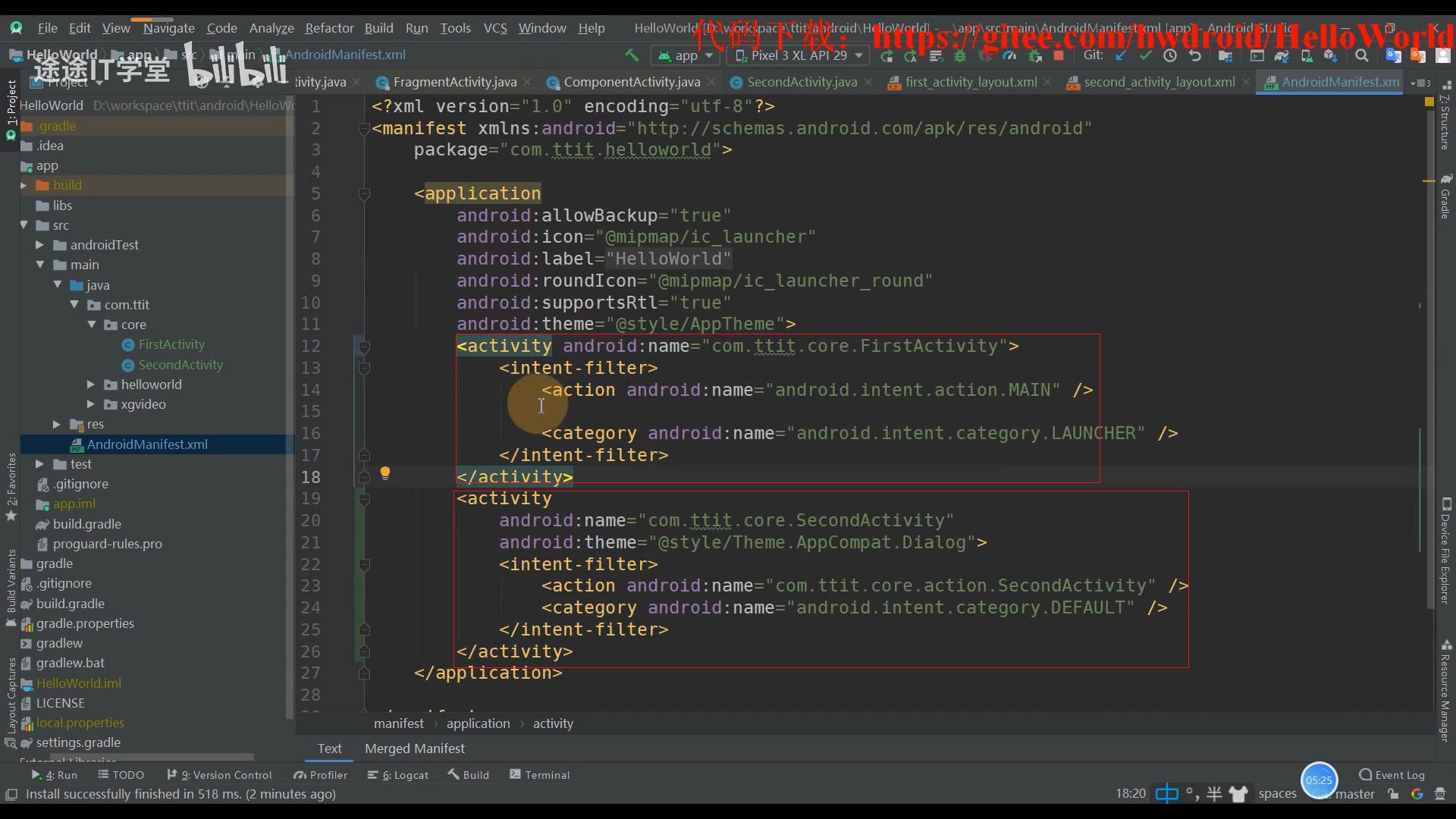Switch to the Merged Manifest tab

click(x=415, y=748)
